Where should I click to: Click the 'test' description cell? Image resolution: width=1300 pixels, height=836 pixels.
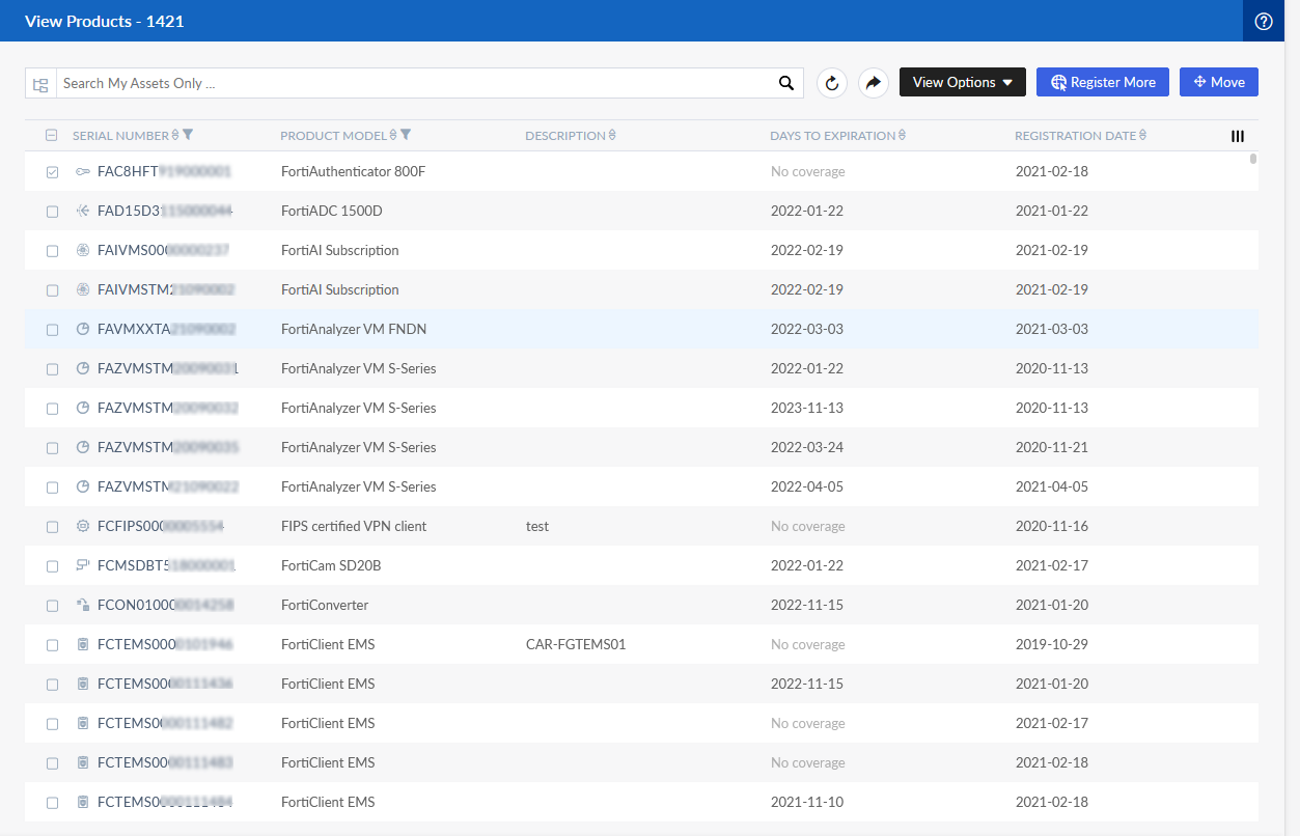click(x=537, y=526)
